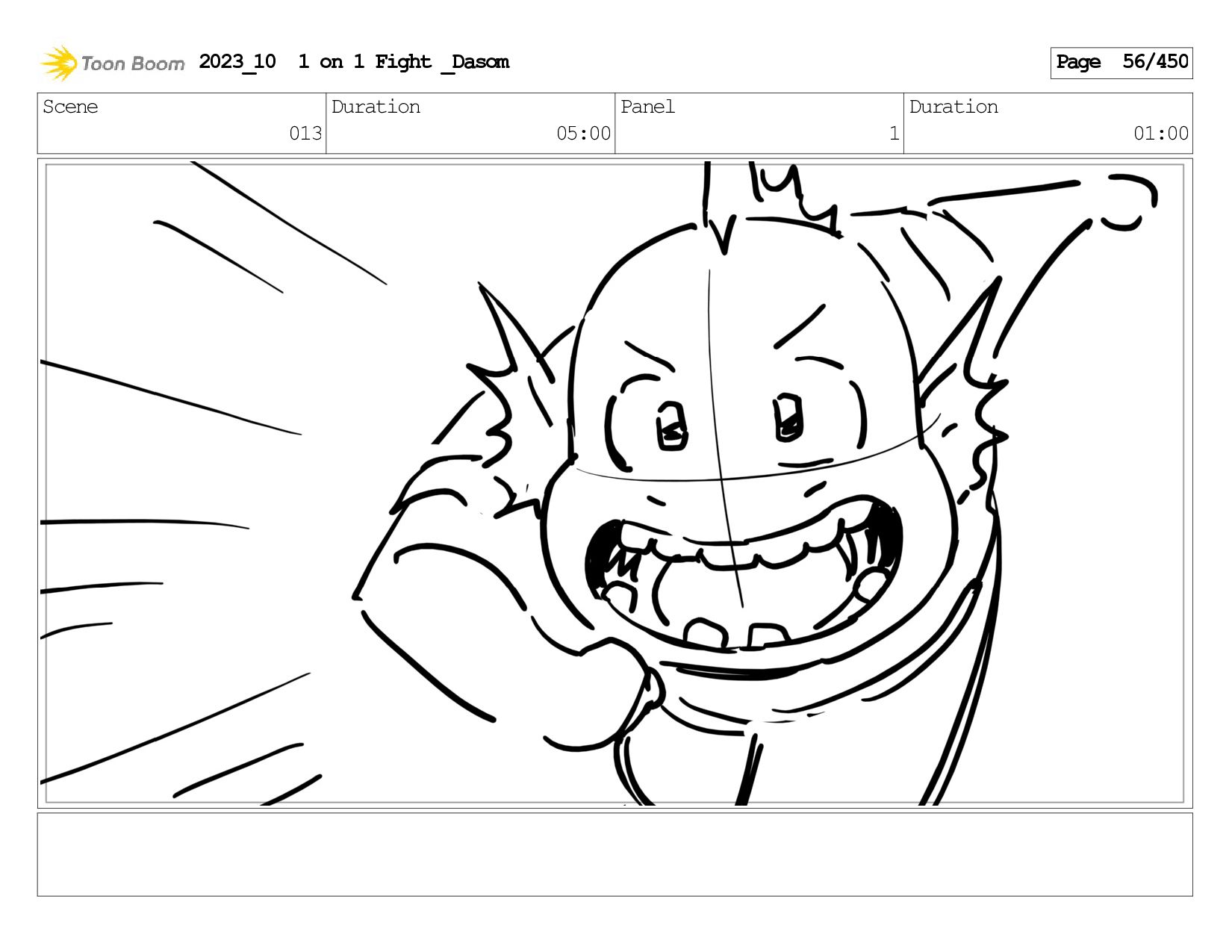Click the Toon Boom logo
The width and height of the screenshot is (1232, 952).
pyautogui.click(x=112, y=63)
